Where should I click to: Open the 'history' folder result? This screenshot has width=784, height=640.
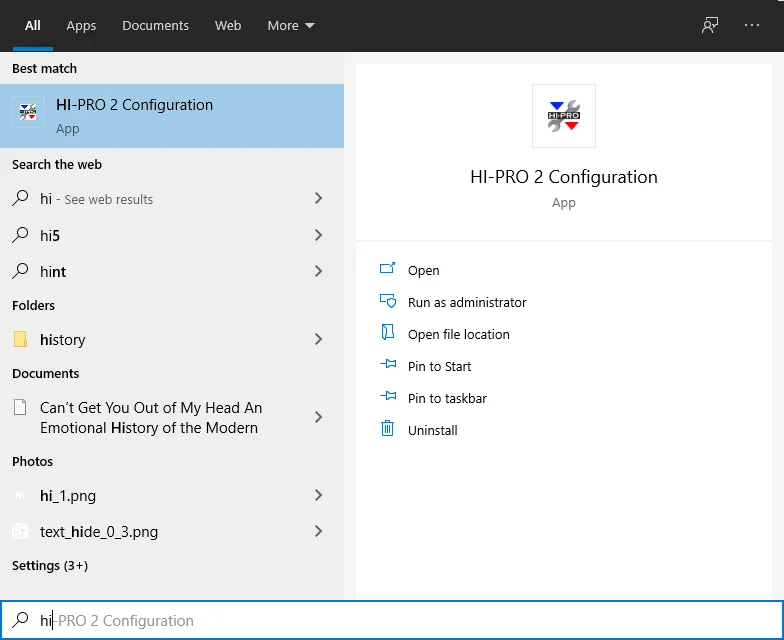pos(172,340)
